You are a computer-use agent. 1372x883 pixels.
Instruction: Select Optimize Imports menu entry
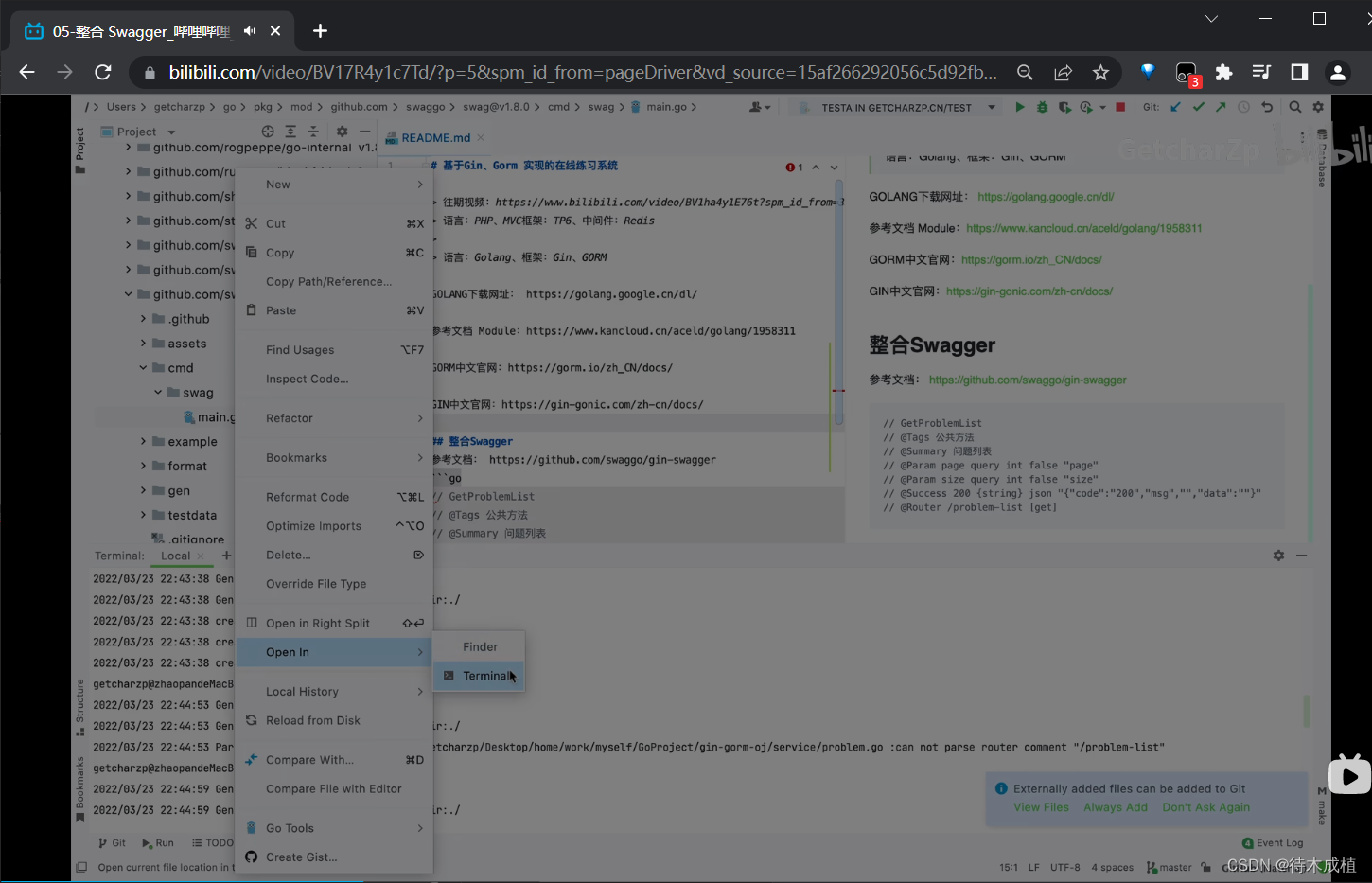pos(334,526)
